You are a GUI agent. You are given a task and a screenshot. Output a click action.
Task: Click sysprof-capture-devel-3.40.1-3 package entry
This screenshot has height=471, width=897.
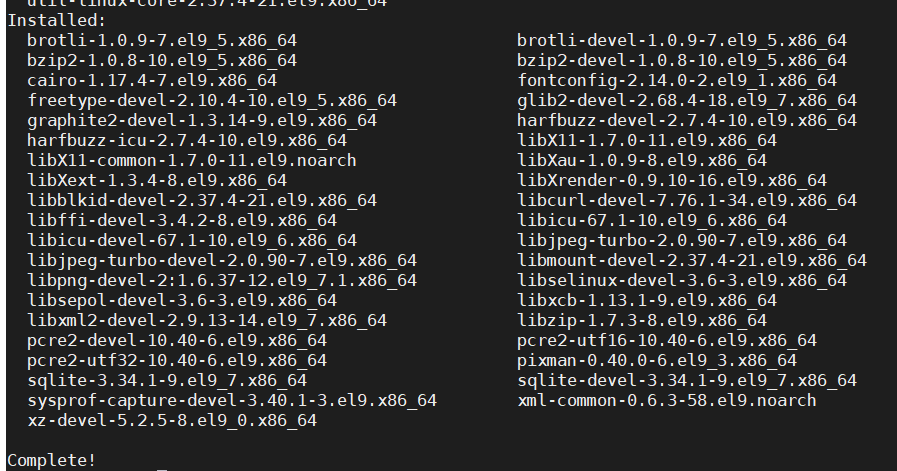tap(232, 400)
